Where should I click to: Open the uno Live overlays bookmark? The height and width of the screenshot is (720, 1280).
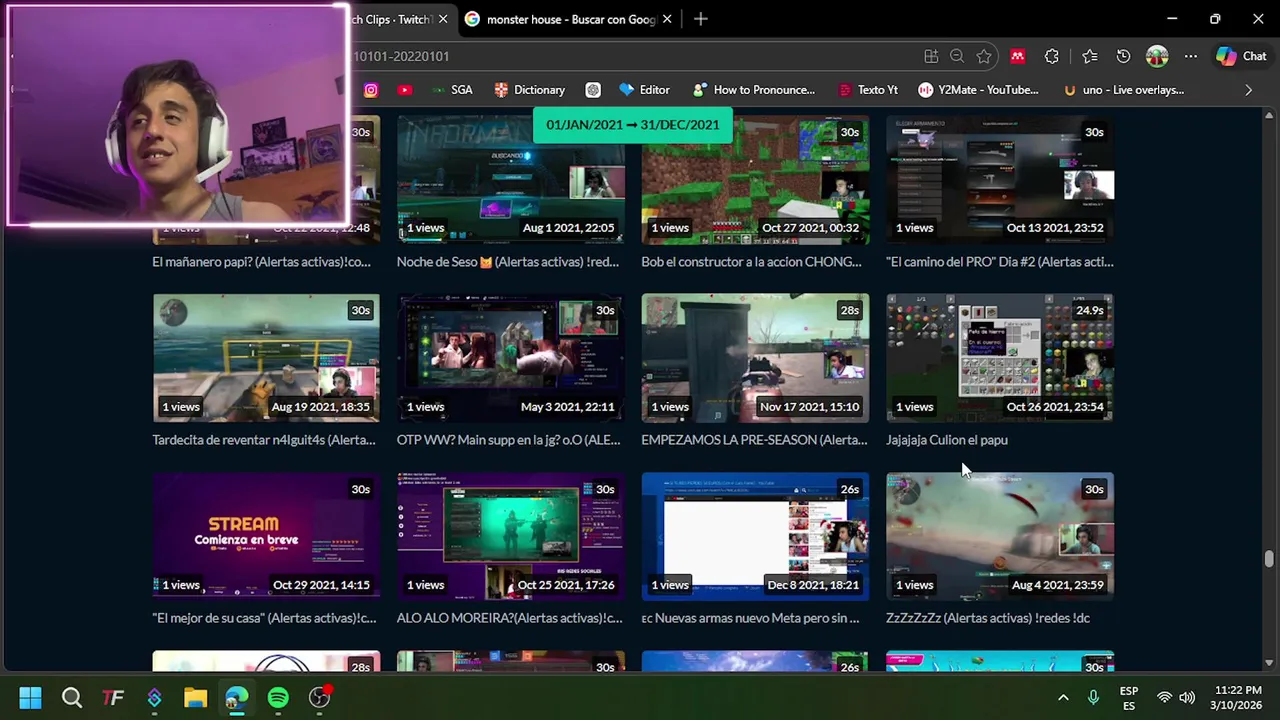[x=1124, y=90]
